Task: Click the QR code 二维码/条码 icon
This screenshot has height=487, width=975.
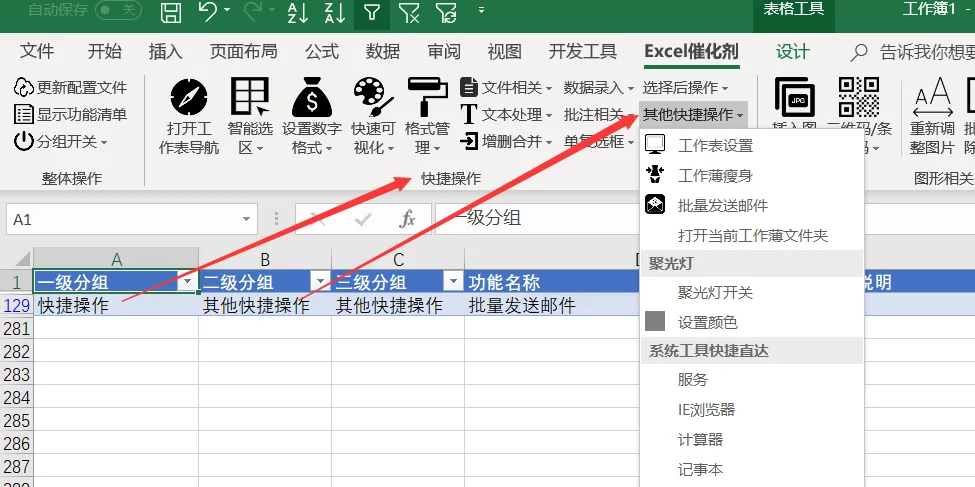Action: click(859, 97)
